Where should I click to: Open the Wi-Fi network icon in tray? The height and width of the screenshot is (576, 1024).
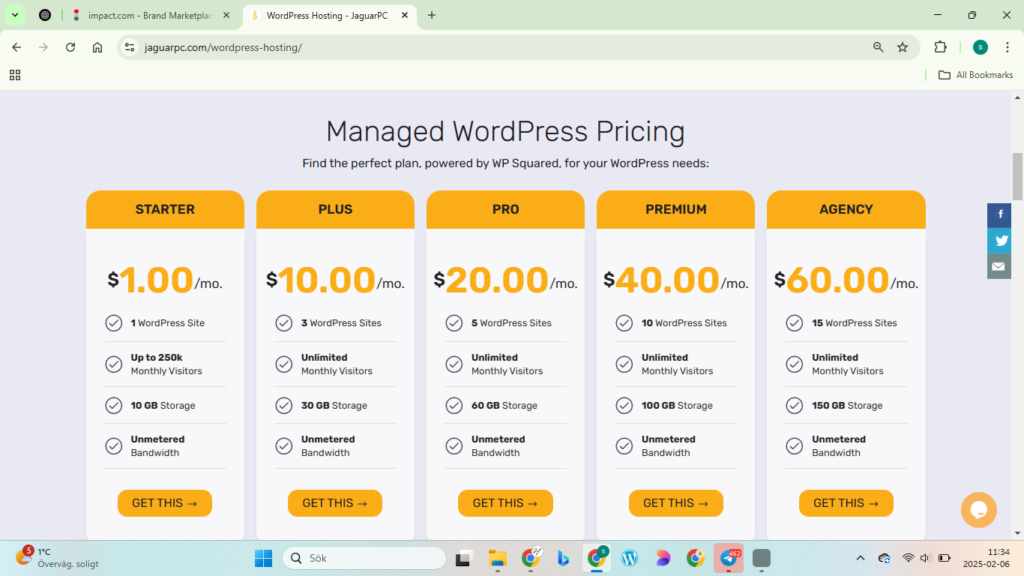(x=908, y=558)
